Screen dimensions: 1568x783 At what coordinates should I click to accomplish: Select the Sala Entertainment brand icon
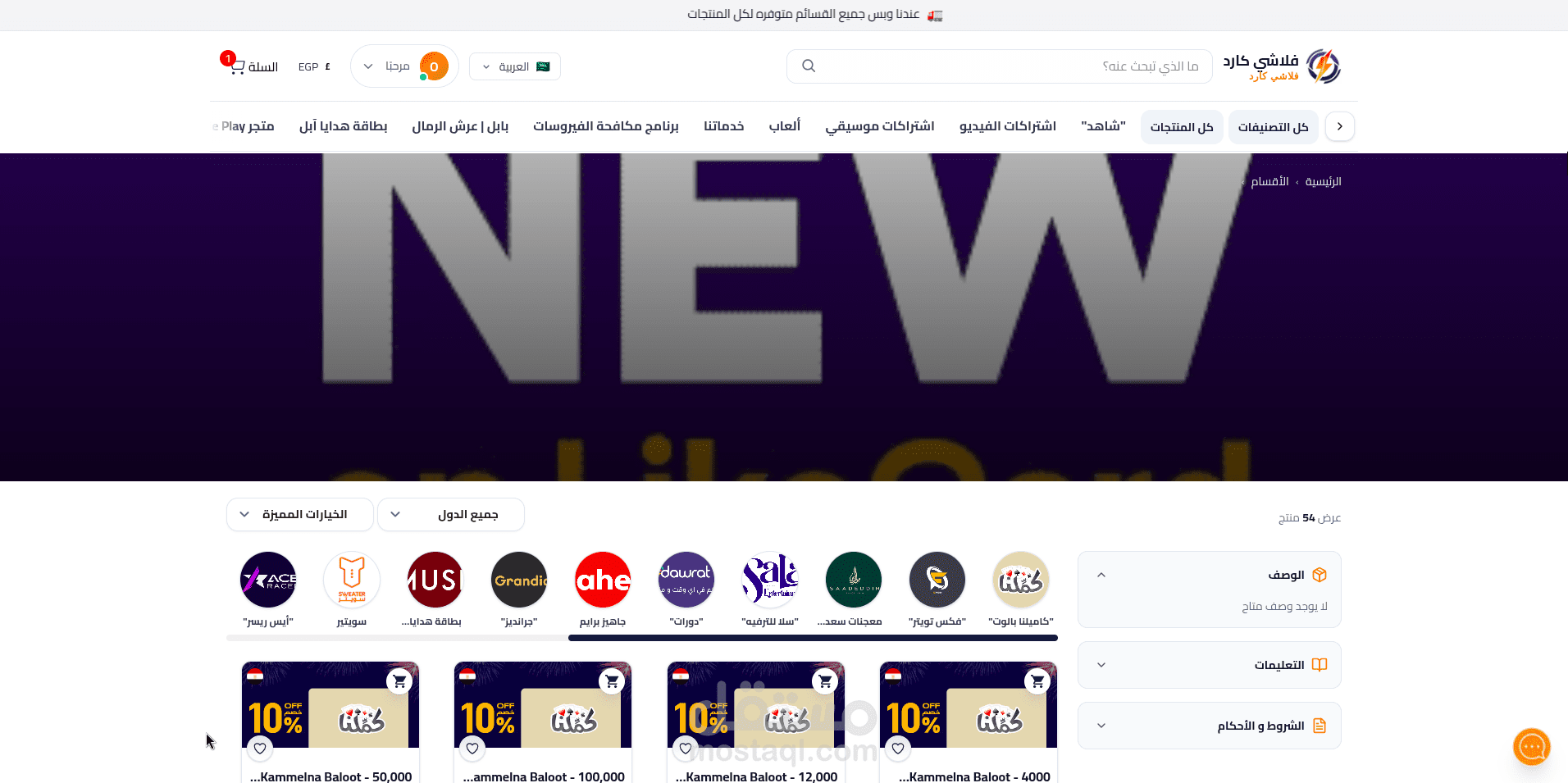coord(770,580)
